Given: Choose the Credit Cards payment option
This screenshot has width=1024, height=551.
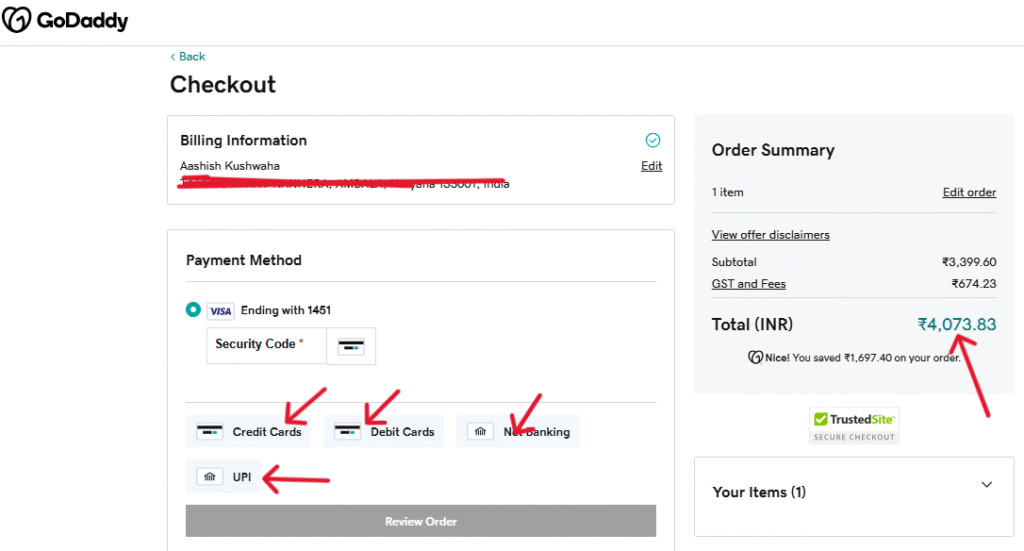Looking at the screenshot, I should click(248, 432).
